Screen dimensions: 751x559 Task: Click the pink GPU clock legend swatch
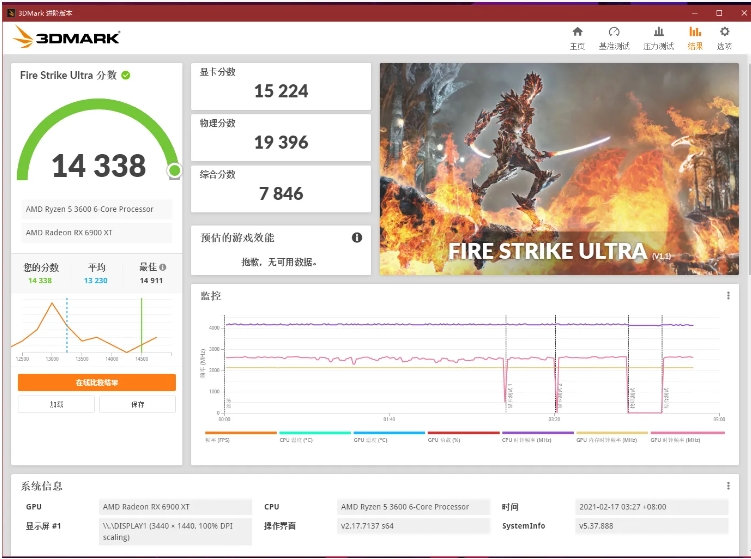(x=687, y=433)
